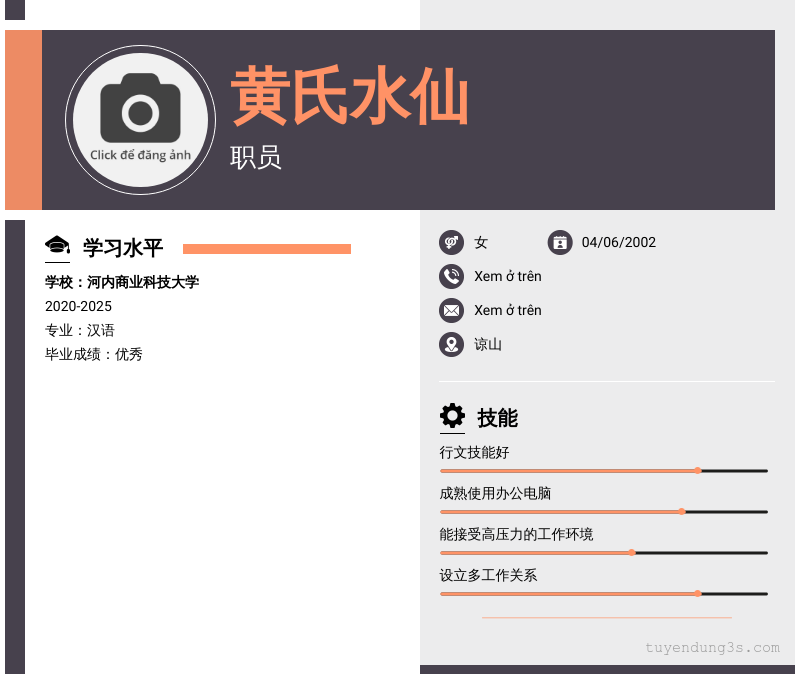Click the camera photo upload placeholder

(140, 119)
